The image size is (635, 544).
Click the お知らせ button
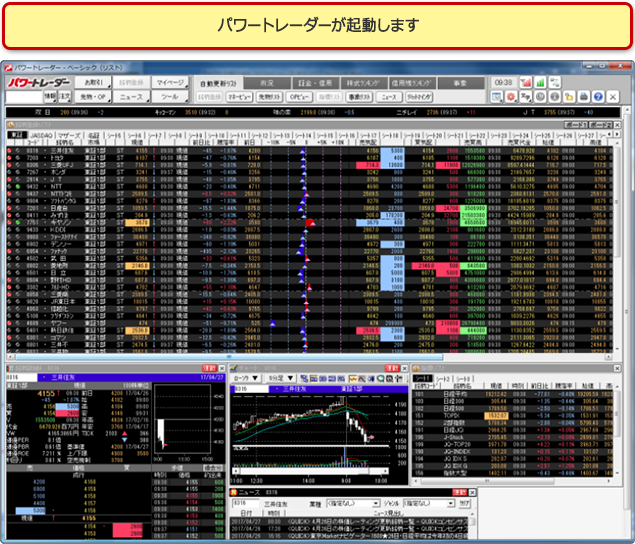pyautogui.click(x=93, y=82)
